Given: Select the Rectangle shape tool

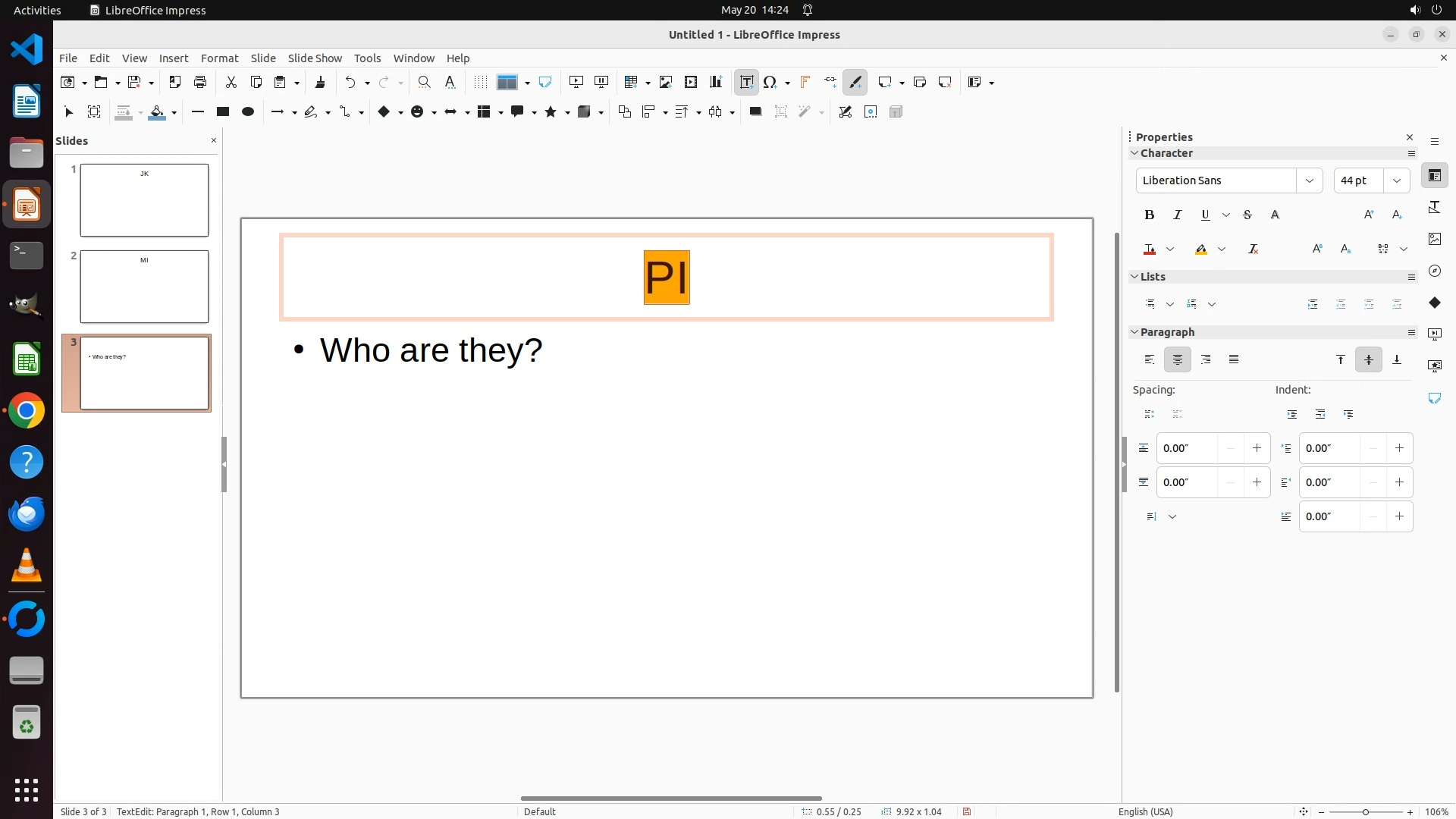Looking at the screenshot, I should 223,111.
